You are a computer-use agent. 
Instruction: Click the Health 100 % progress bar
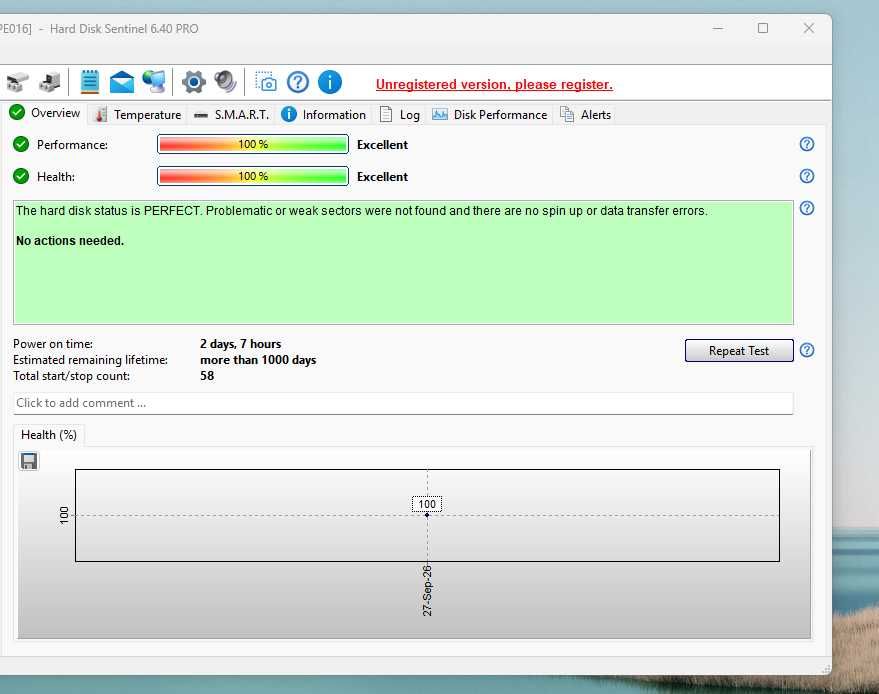click(253, 176)
